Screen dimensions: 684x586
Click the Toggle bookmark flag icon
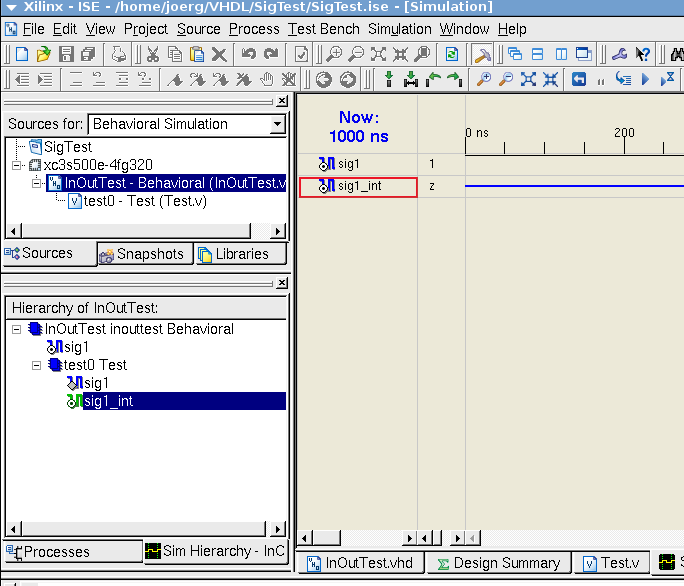pos(175,79)
